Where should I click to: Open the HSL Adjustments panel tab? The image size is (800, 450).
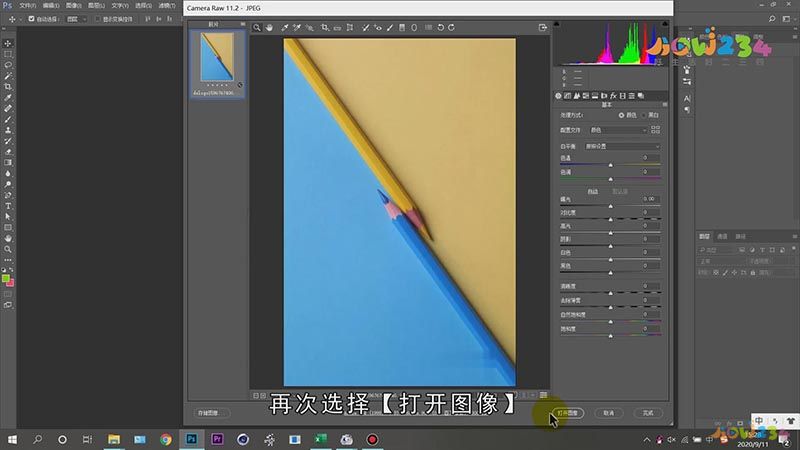point(586,96)
